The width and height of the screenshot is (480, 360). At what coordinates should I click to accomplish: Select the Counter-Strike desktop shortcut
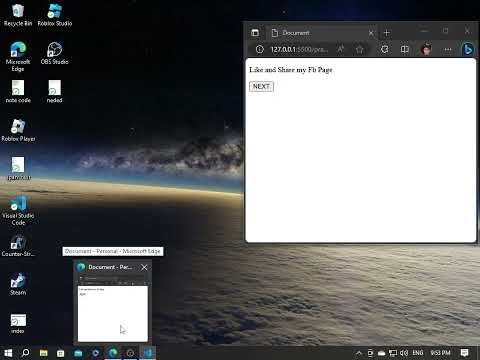click(18, 245)
